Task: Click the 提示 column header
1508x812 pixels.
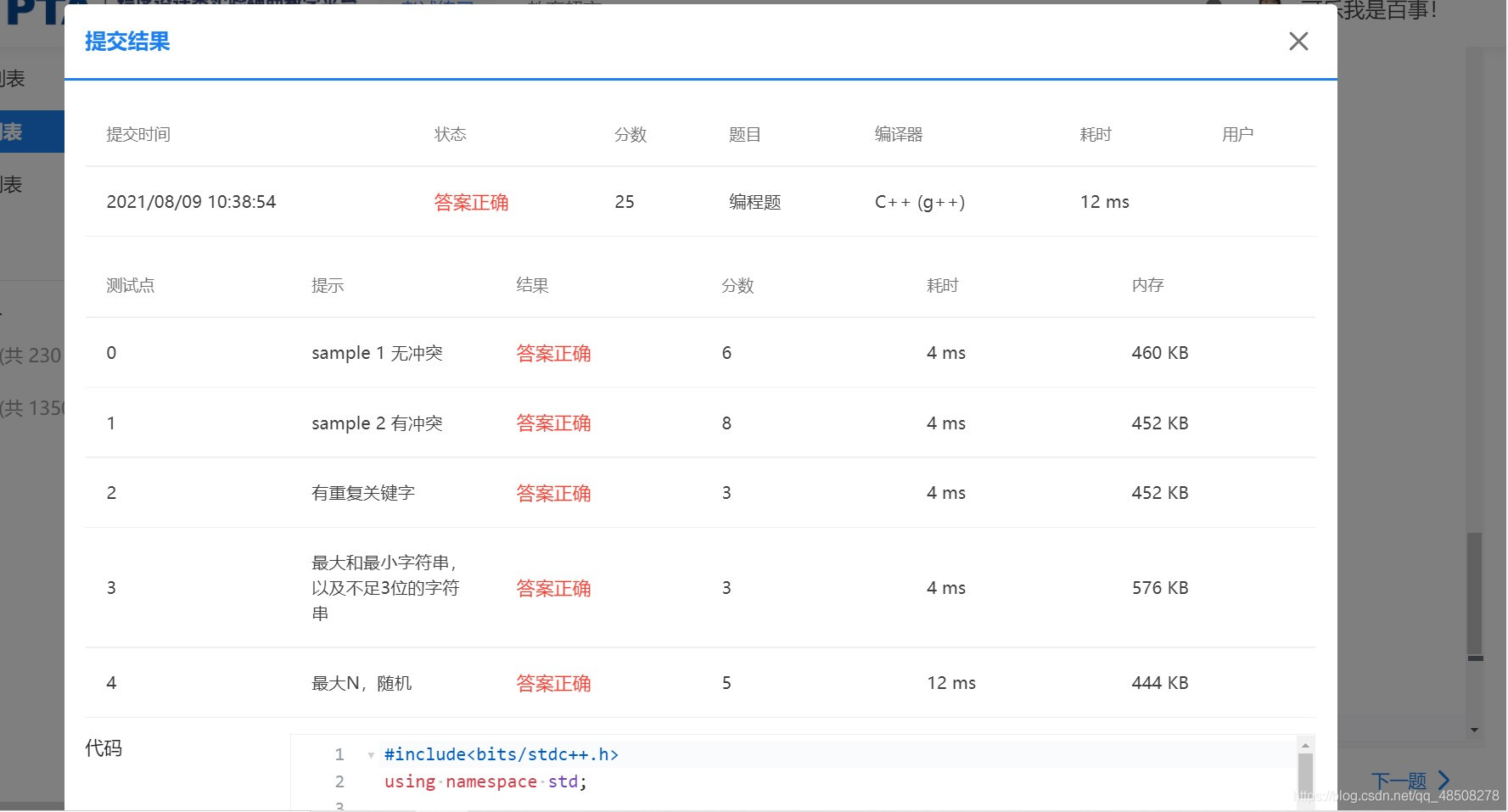Action: coord(328,285)
